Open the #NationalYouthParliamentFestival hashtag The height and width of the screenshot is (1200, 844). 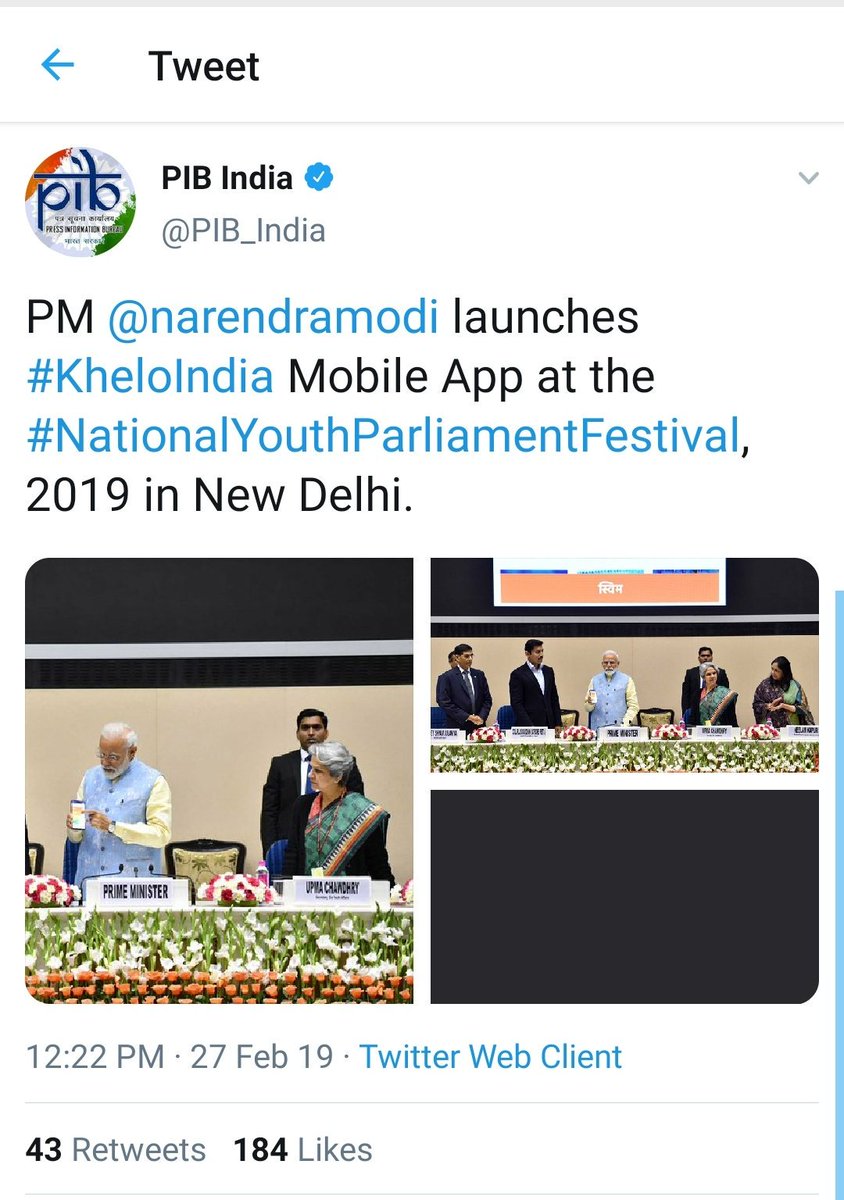click(382, 437)
